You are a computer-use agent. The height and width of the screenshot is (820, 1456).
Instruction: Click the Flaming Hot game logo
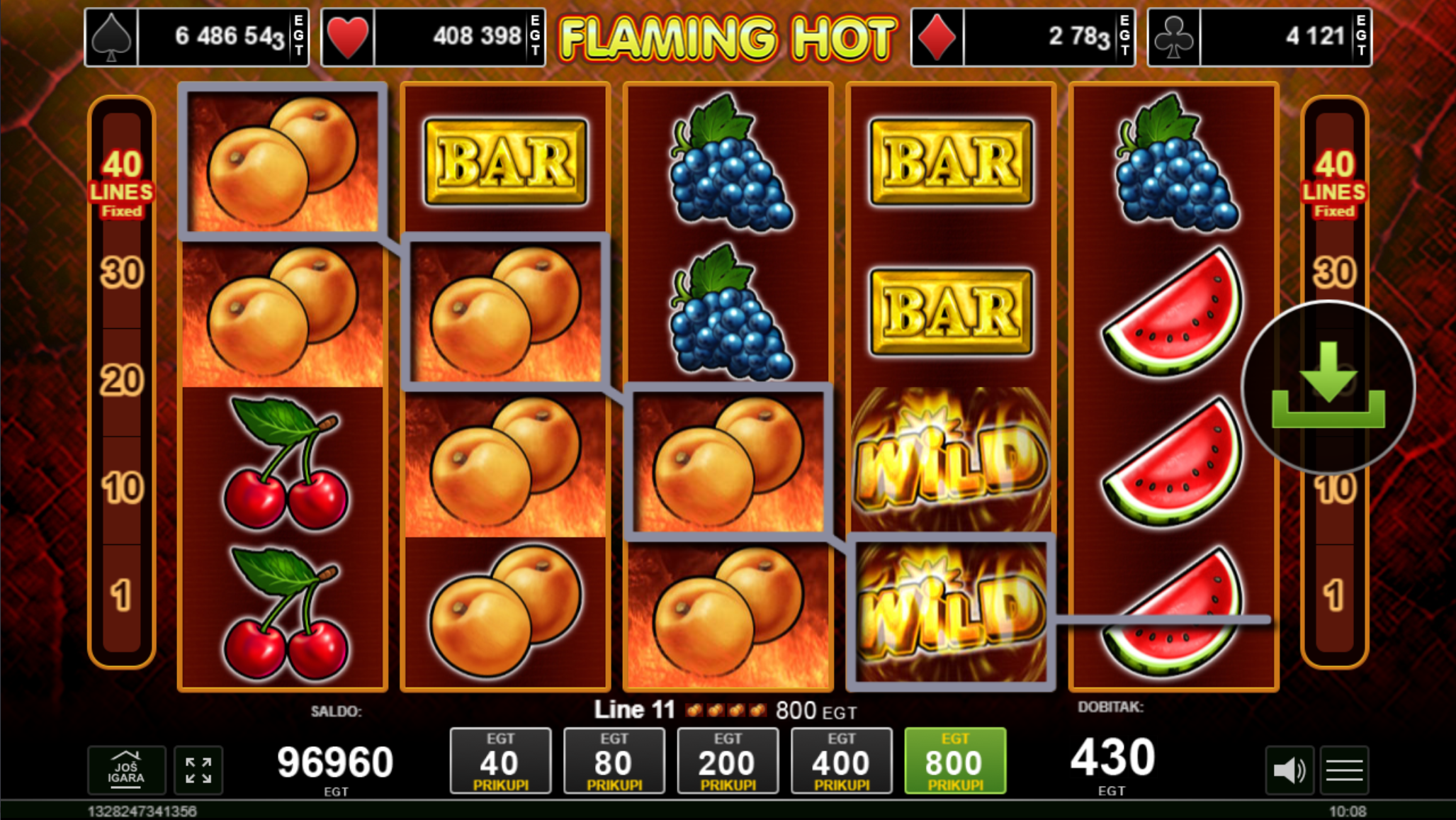coord(728,37)
